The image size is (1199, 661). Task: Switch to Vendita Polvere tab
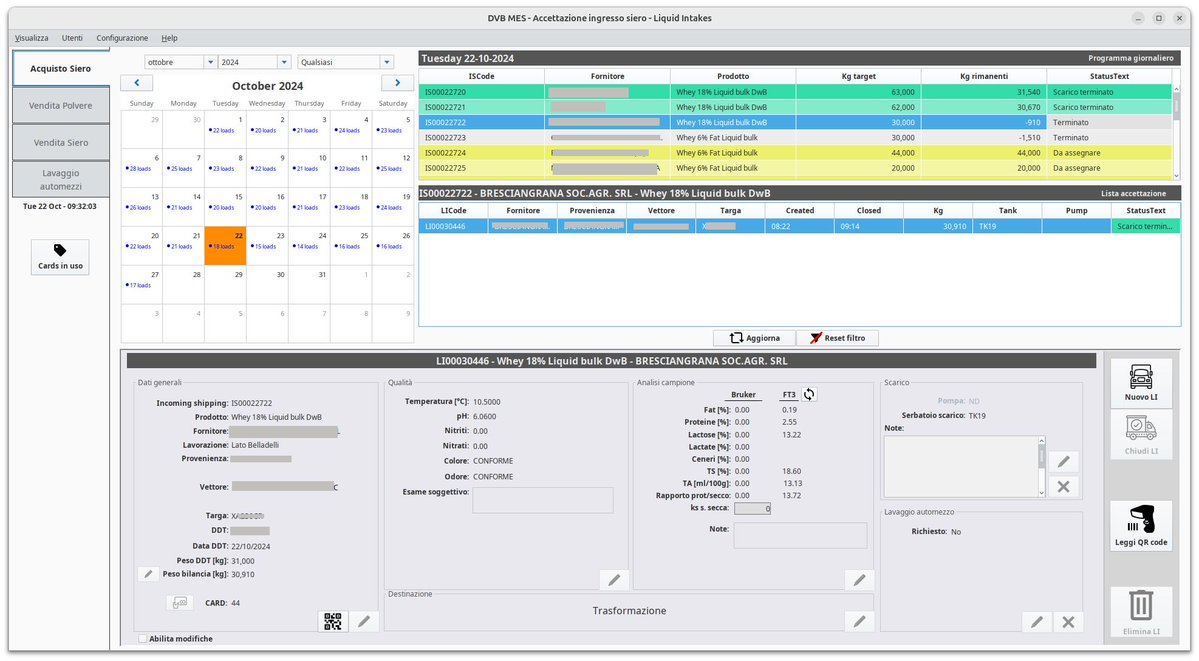click(x=60, y=106)
